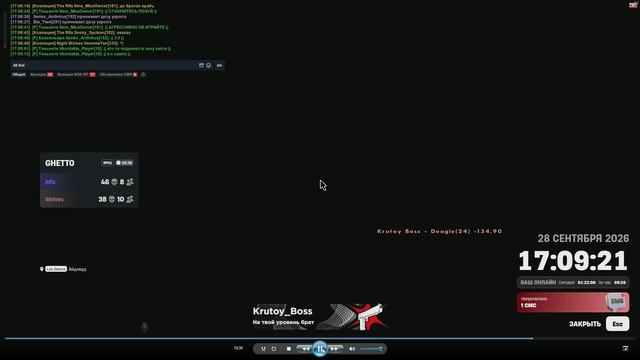The height and width of the screenshot is (360, 640).
Task: Open emoji picker in chat input
Action: [209, 65]
